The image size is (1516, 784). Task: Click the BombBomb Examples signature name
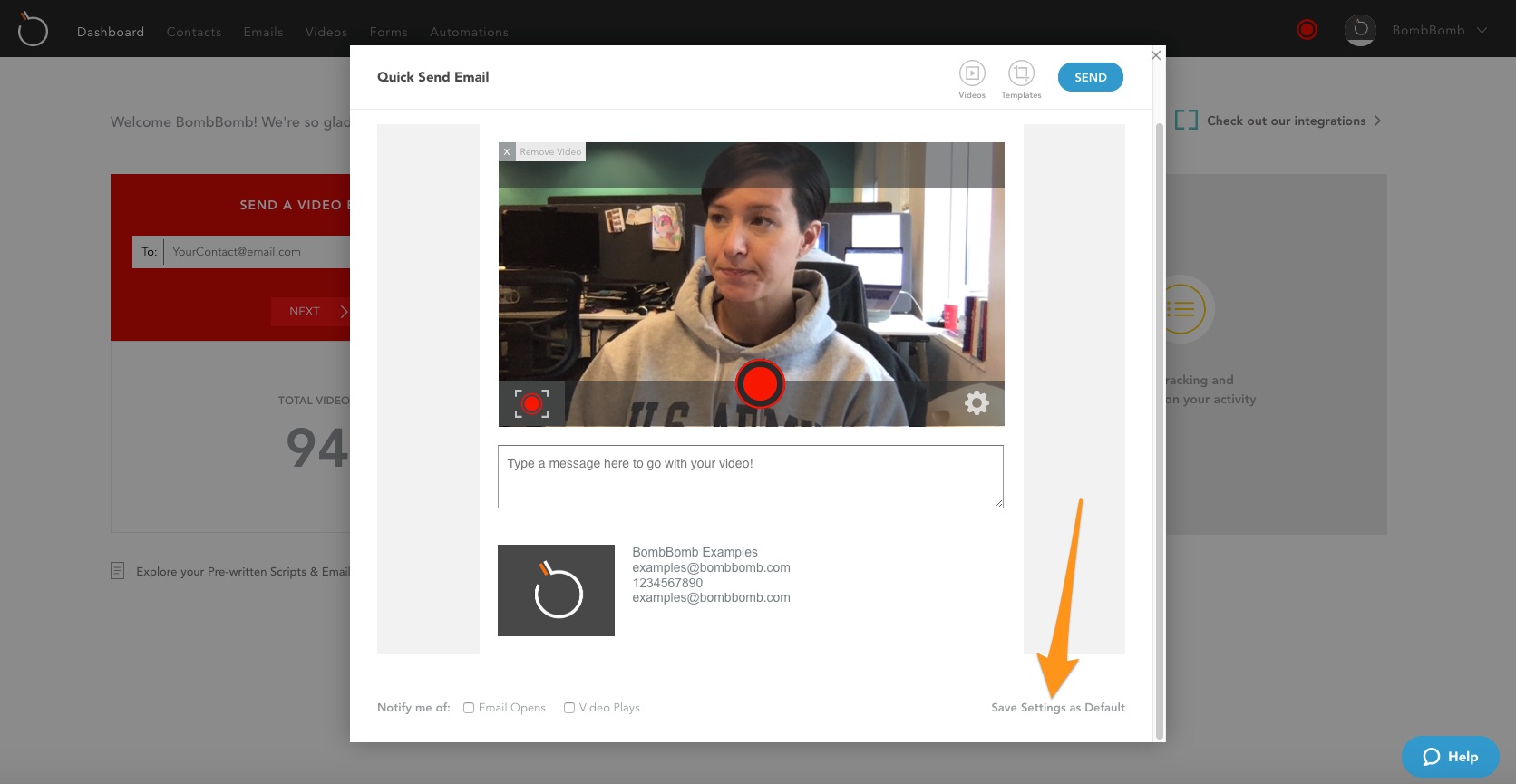click(x=695, y=552)
